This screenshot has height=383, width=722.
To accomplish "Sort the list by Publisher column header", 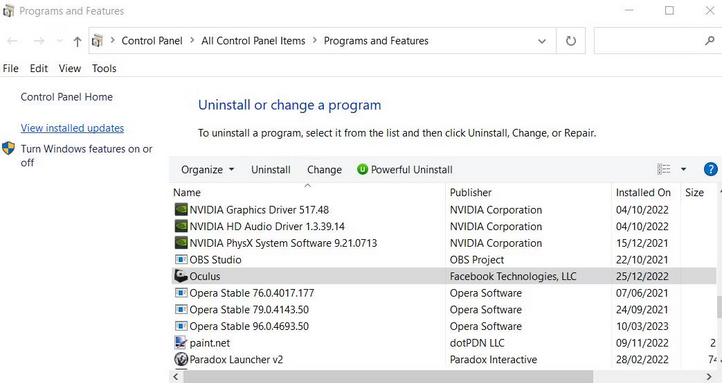I will coord(529,192).
